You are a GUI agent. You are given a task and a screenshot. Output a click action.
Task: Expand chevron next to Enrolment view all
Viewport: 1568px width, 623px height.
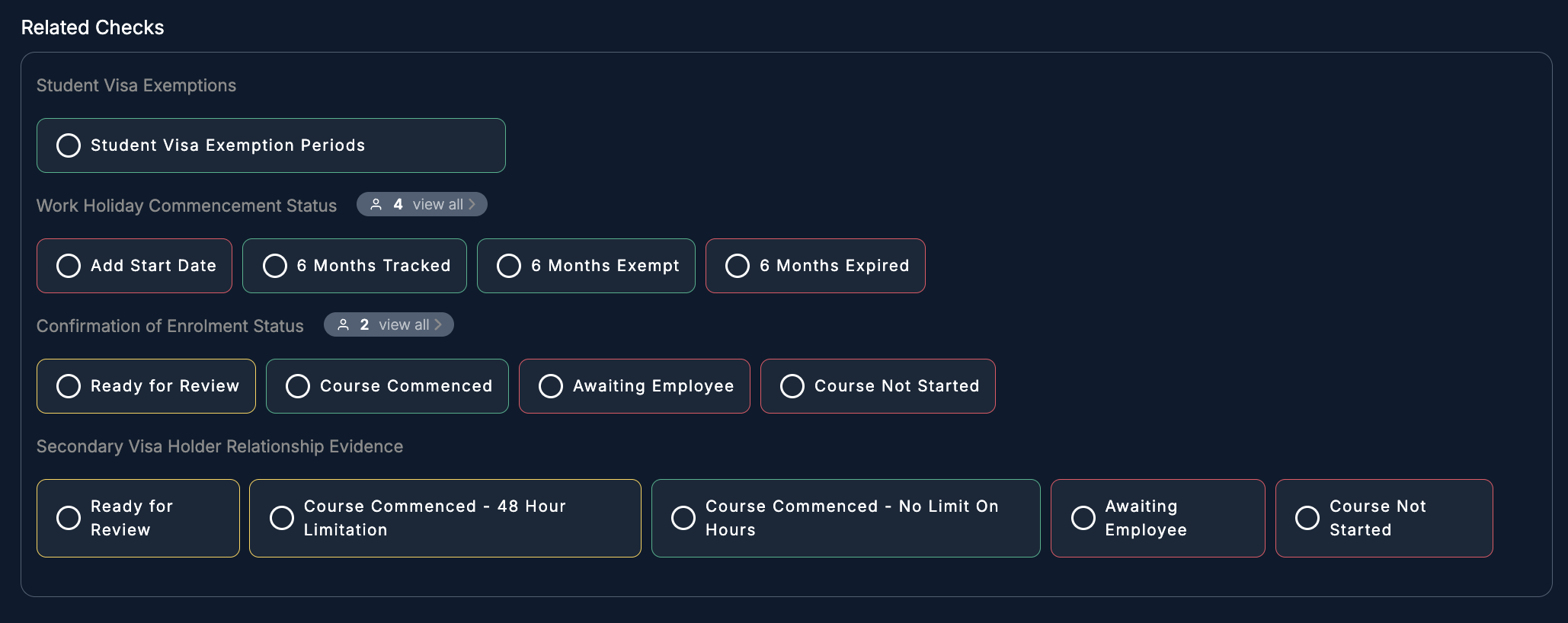[x=439, y=324]
